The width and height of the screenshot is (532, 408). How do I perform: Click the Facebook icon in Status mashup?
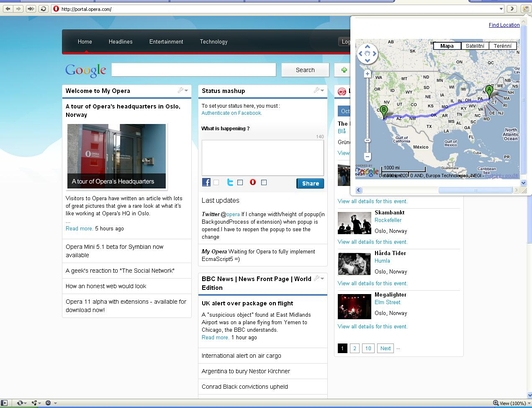coord(206,182)
